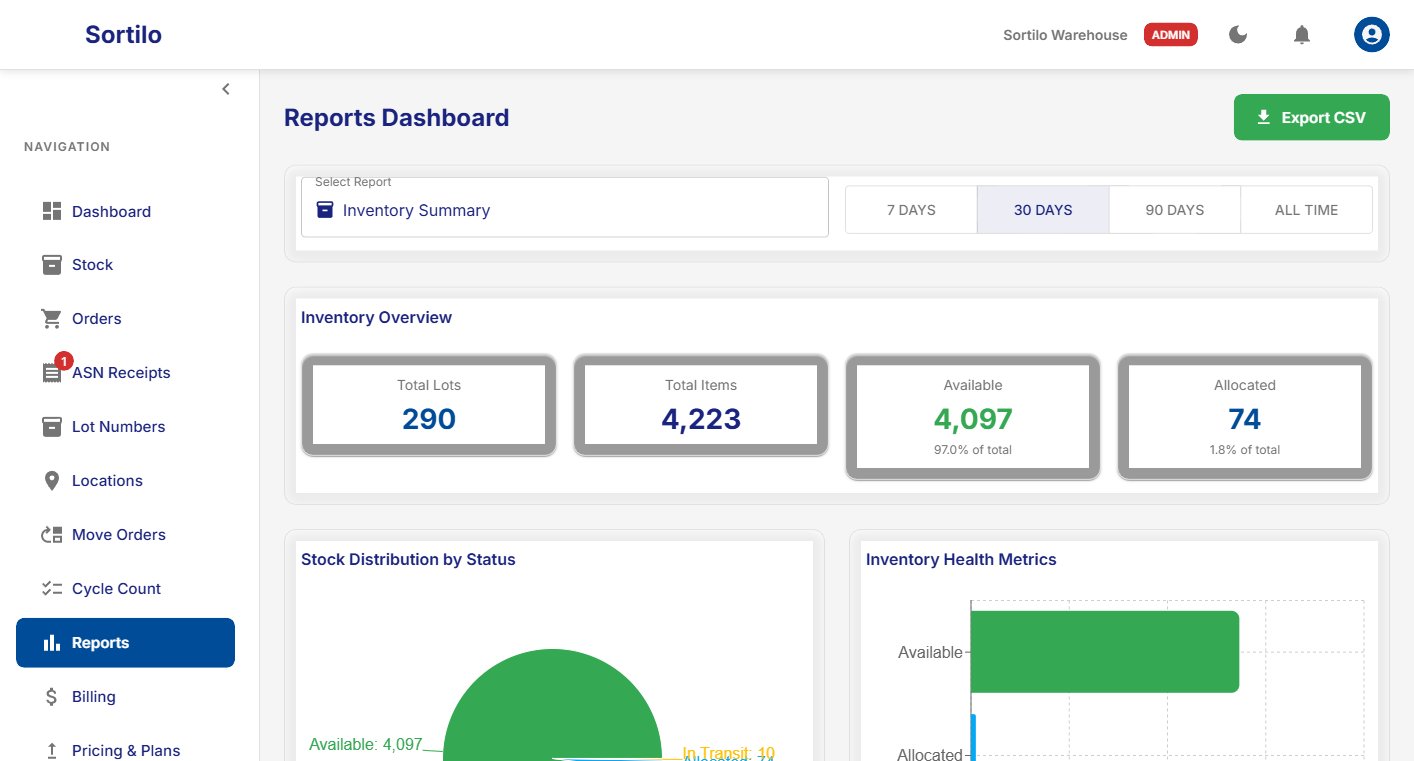Viewport: 1414px width, 761px height.
Task: Export the report as CSV
Action: (x=1312, y=117)
